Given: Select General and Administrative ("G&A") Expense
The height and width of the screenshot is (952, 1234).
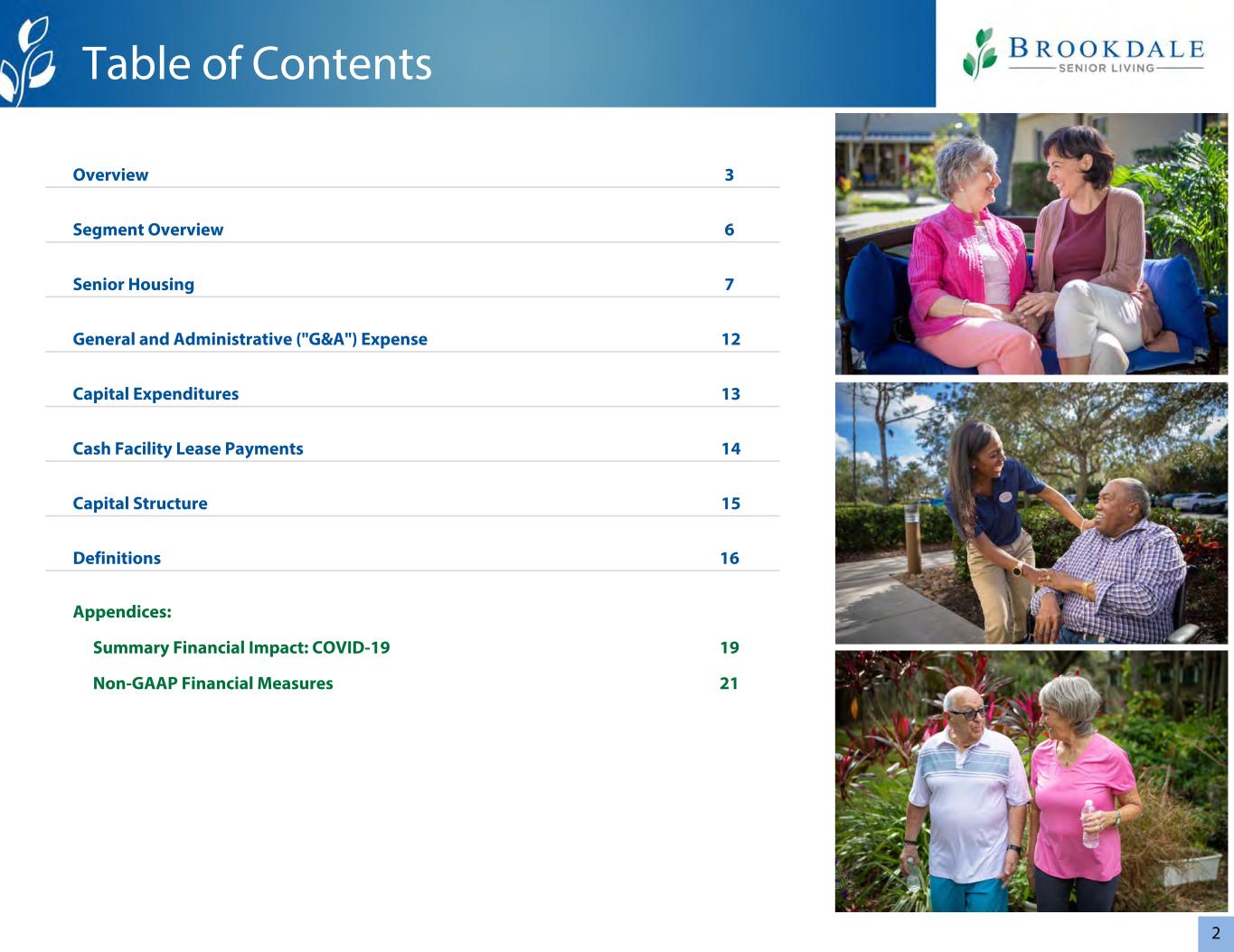Looking at the screenshot, I should [x=250, y=339].
